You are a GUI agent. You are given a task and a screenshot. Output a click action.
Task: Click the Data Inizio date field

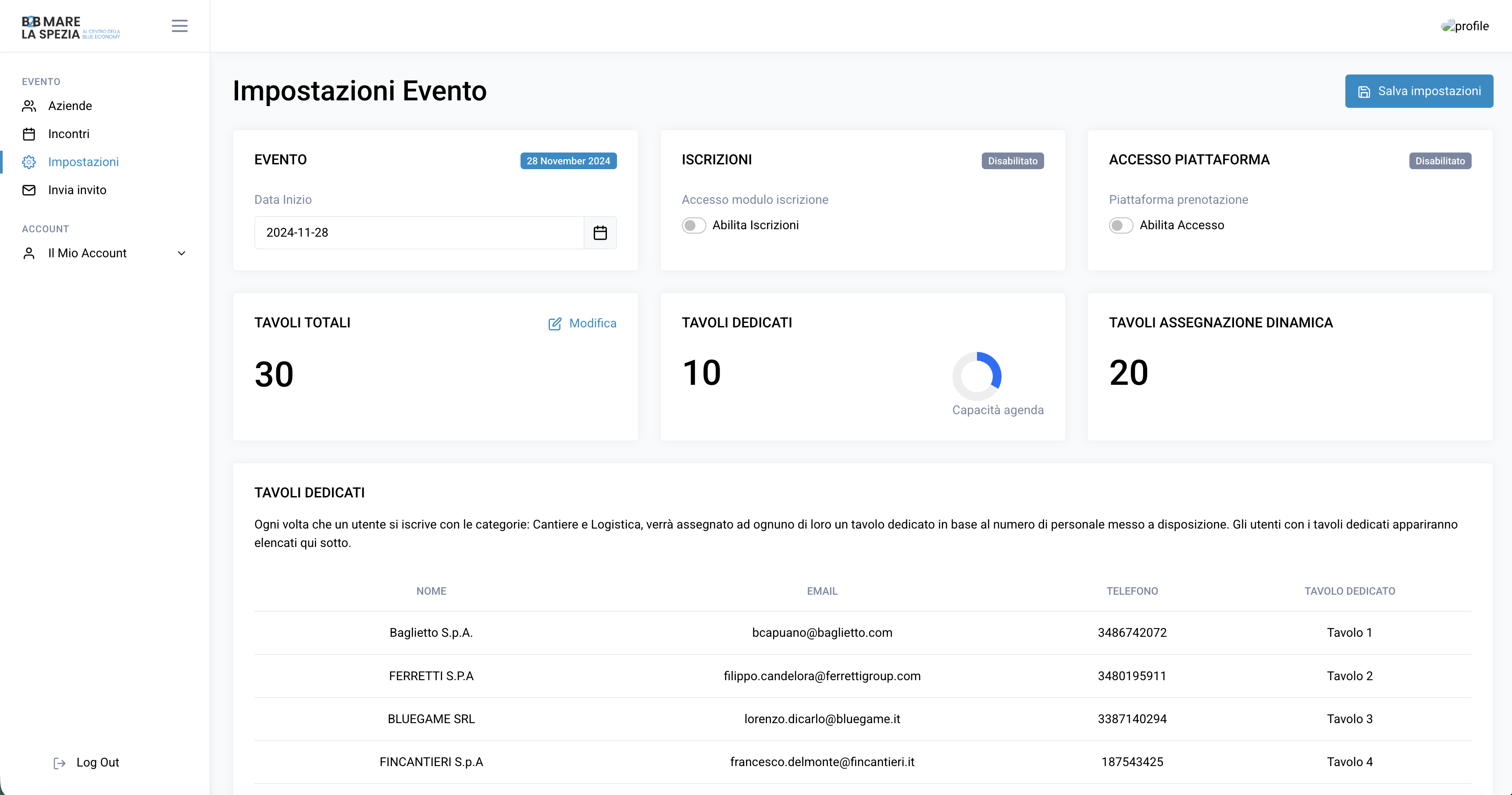pos(419,233)
